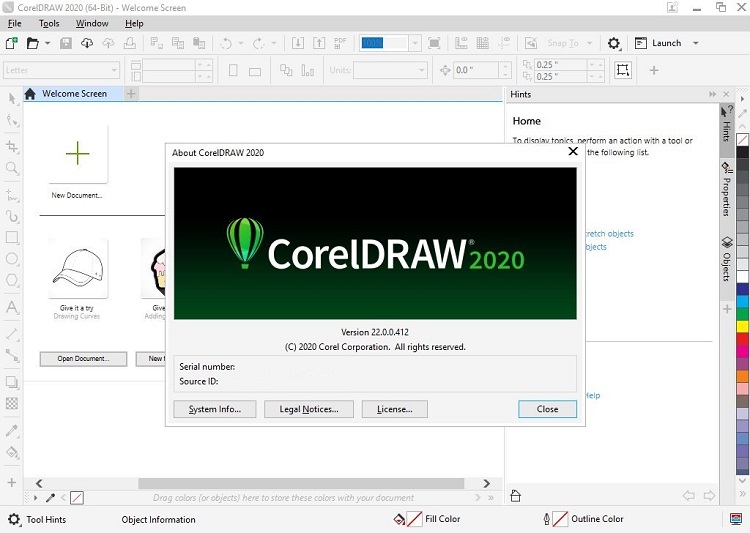The image size is (750, 533).
Task: Select the Freehand tool in toolbox
Action: (12, 216)
